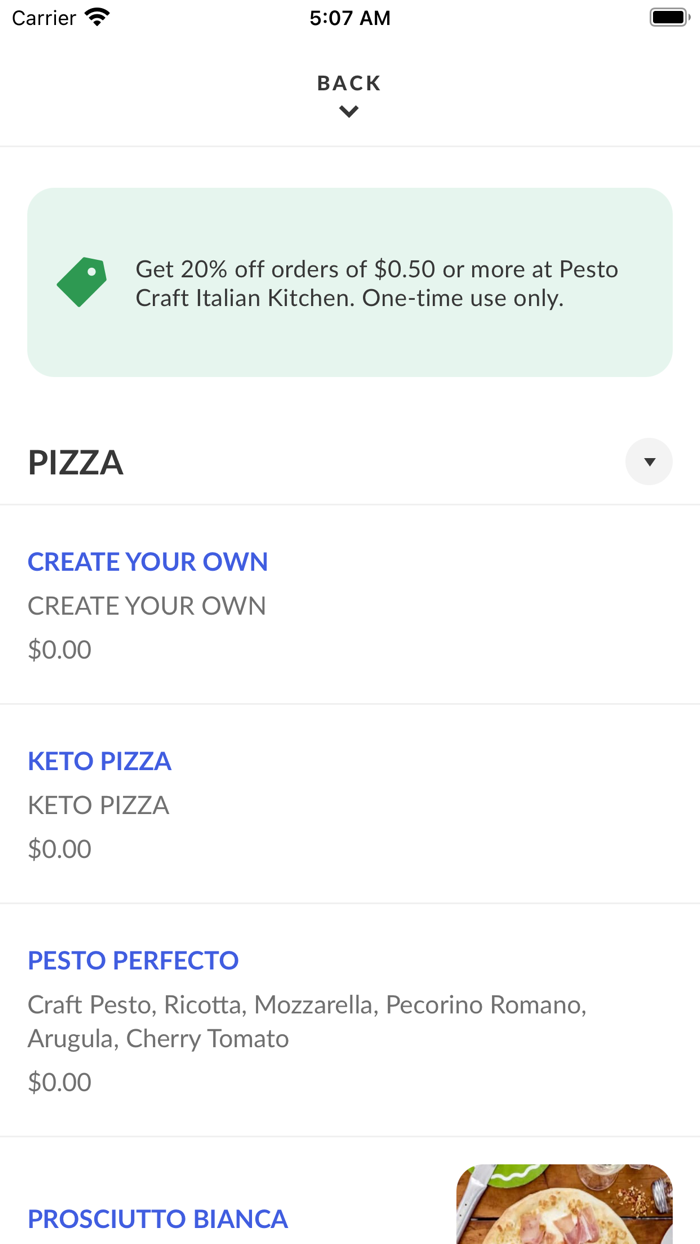Tap the pizza photo next to PROSCIUTTO BIANCA
The width and height of the screenshot is (700, 1244).
tap(564, 1205)
